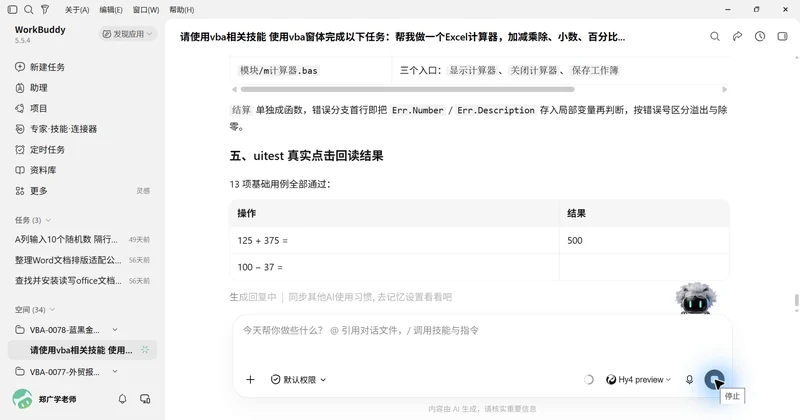
Task: Toggle the sidebar panel icon in title bar
Action: (13, 9)
